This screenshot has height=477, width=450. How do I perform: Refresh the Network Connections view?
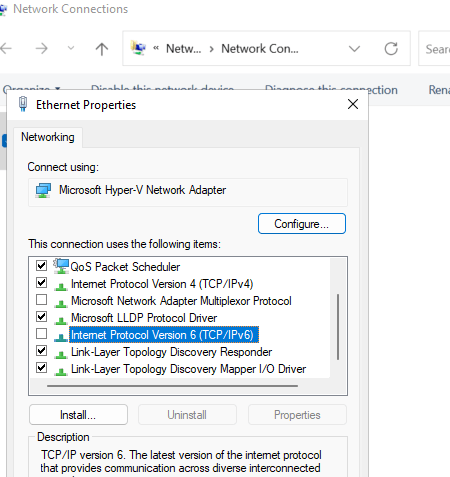pos(391,49)
